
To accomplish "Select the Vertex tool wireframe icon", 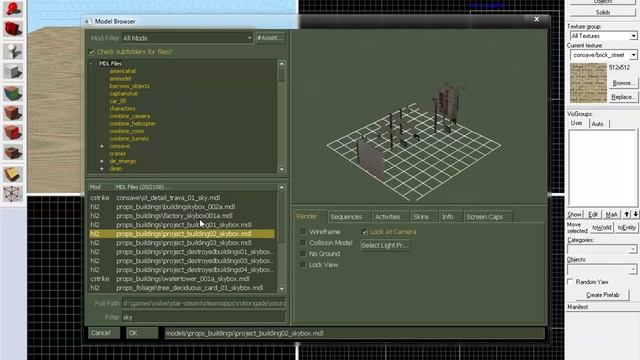I will (13, 194).
